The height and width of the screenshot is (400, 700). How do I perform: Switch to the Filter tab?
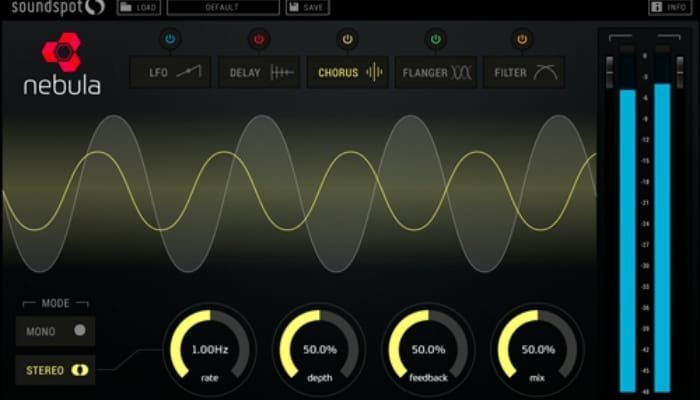pyautogui.click(x=524, y=72)
